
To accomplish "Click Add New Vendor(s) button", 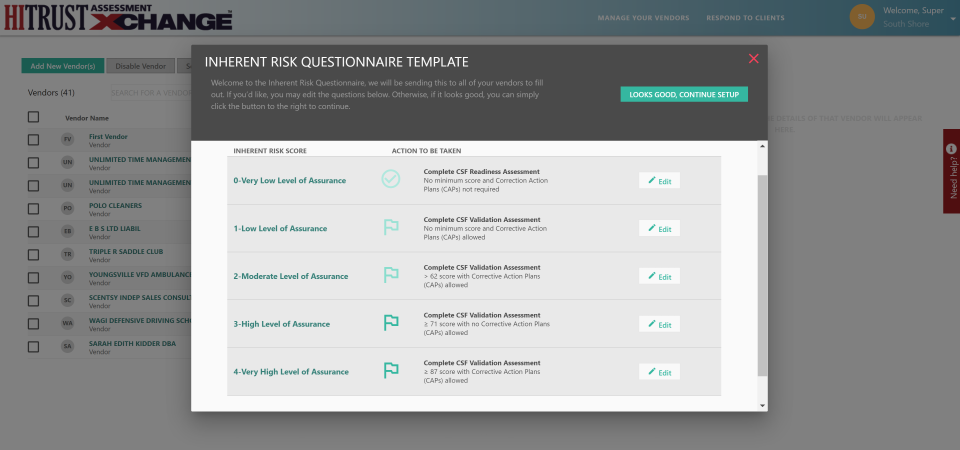I will point(62,66).
